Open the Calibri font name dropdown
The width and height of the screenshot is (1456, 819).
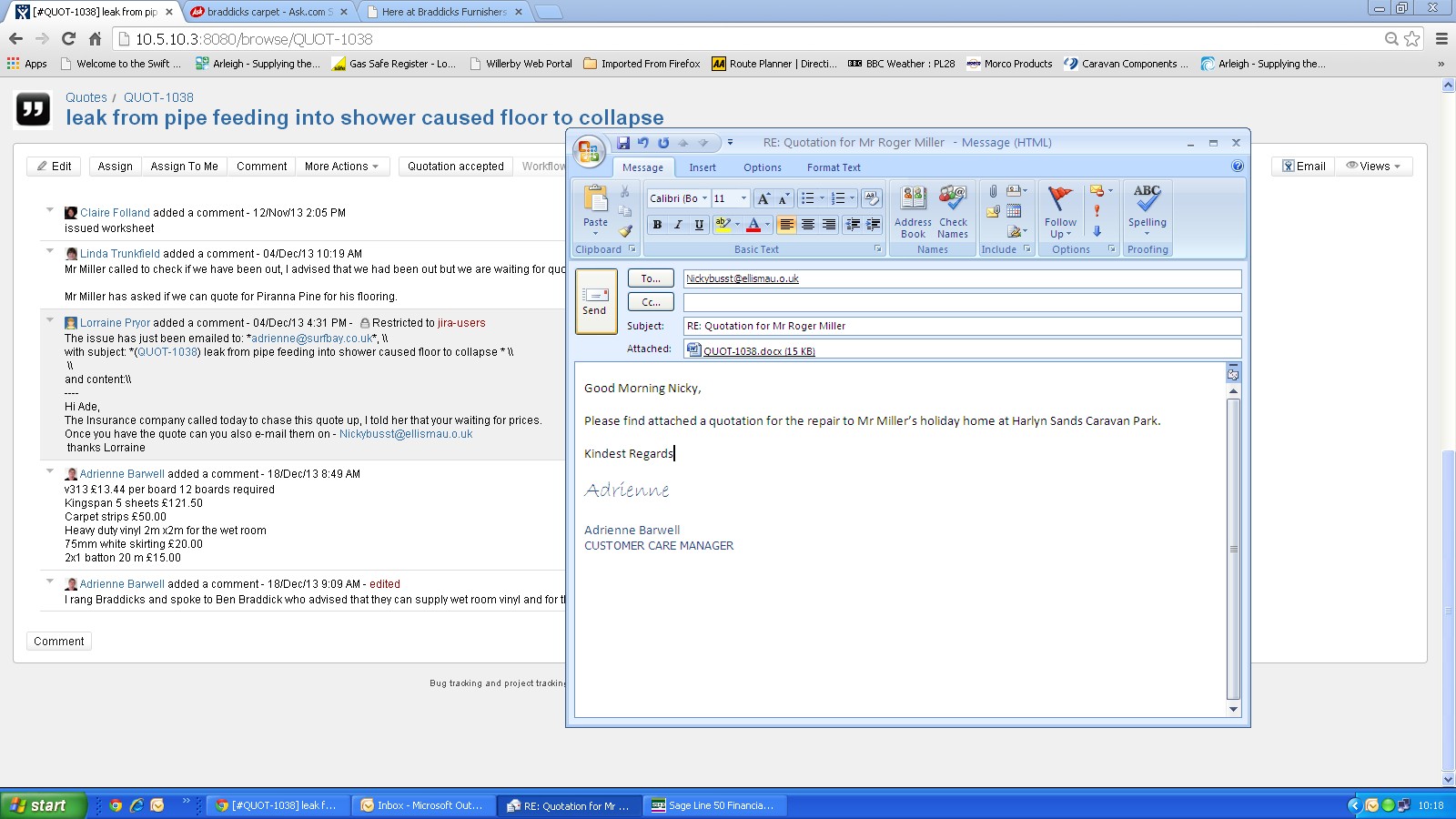704,198
